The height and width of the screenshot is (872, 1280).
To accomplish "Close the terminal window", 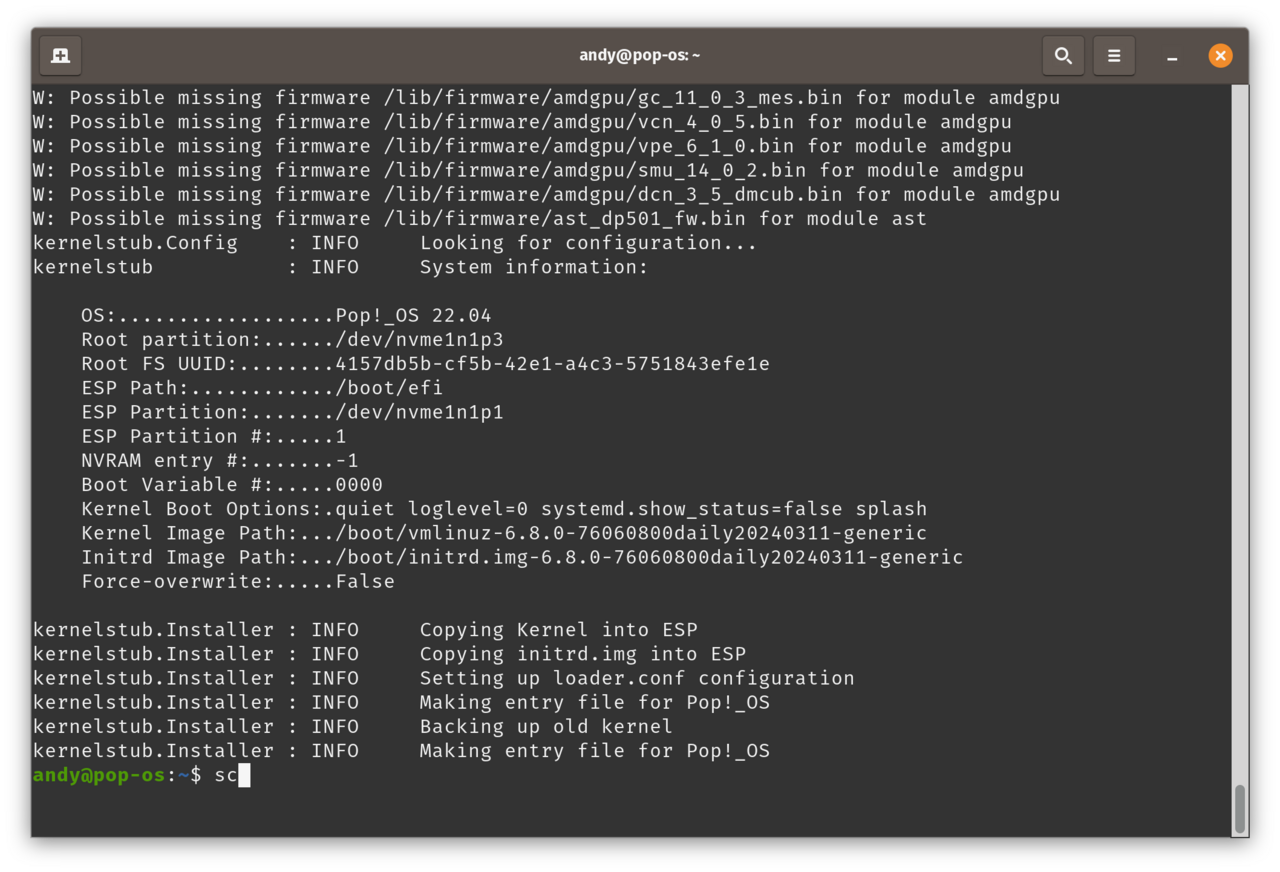I will 1220,55.
